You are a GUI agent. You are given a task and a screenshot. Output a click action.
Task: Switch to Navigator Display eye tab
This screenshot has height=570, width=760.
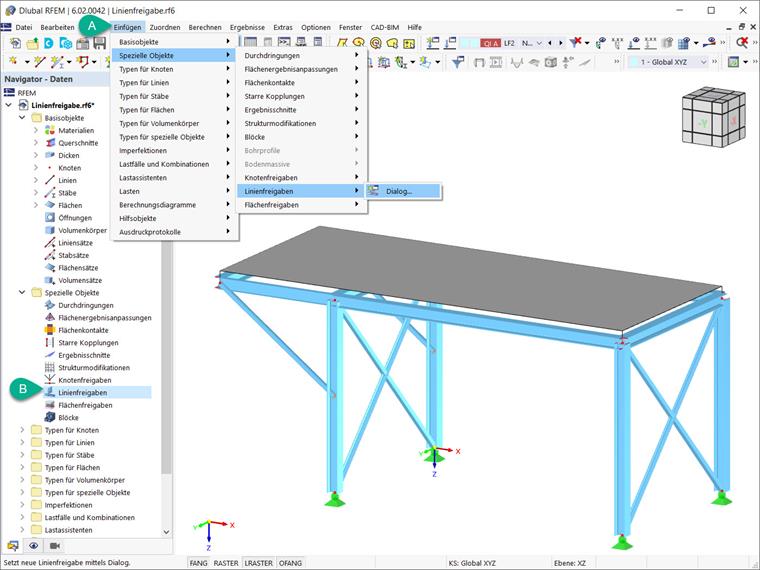(x=33, y=546)
